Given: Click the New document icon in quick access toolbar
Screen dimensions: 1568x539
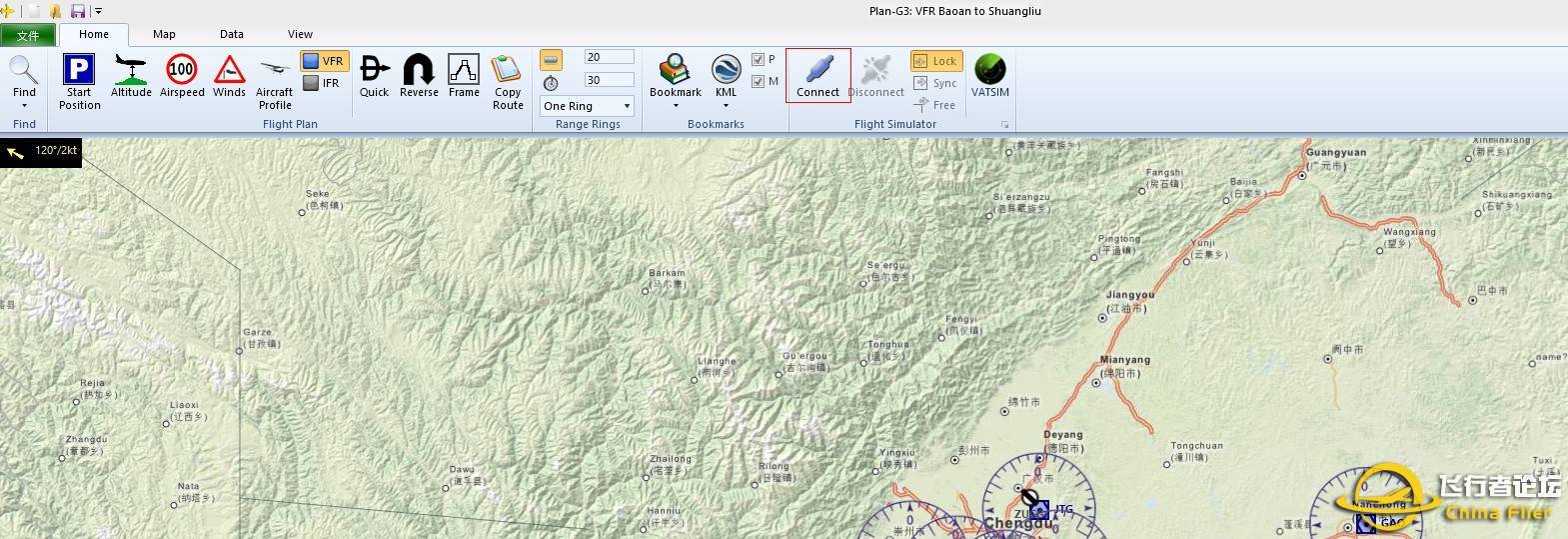Looking at the screenshot, I should tap(33, 11).
